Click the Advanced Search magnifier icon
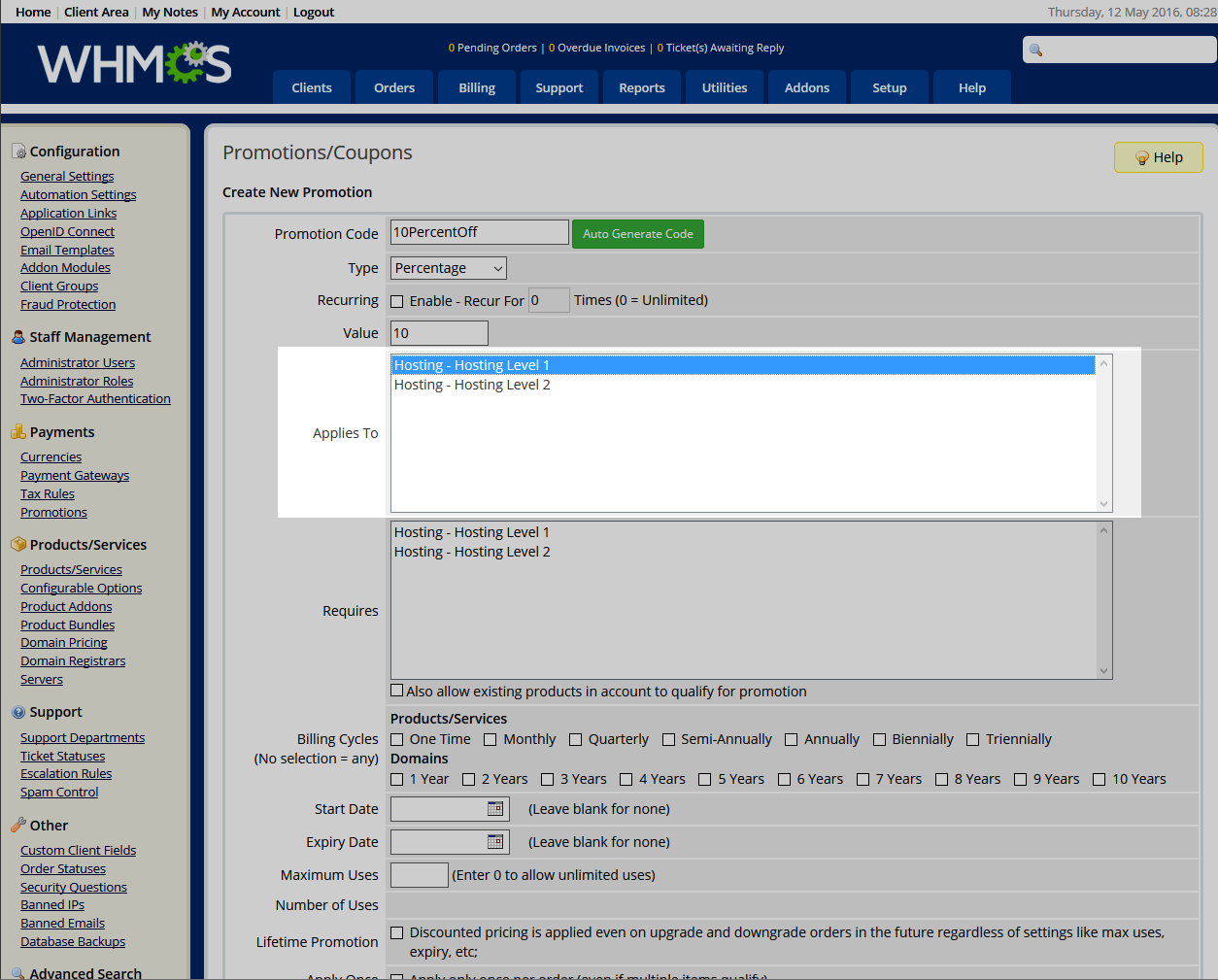The width and height of the screenshot is (1218, 980). 18,973
